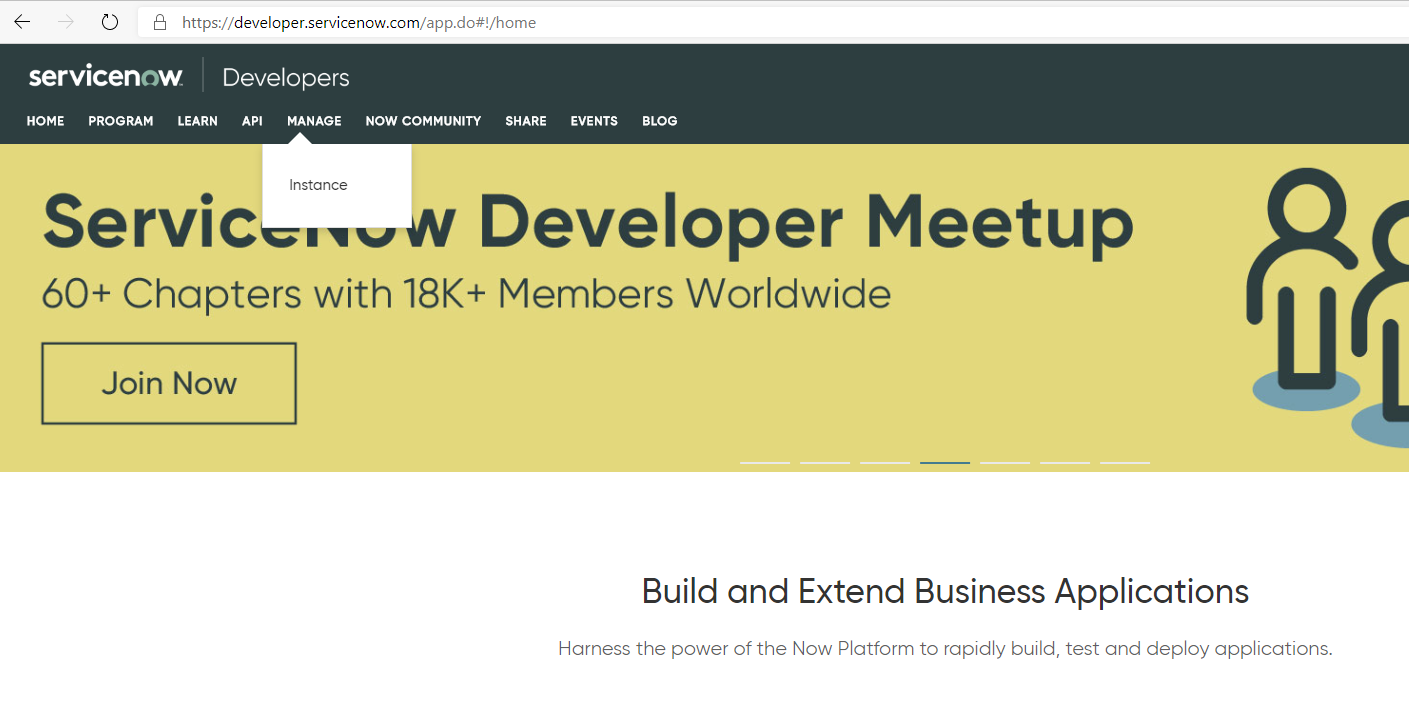Go to seventh carousel slide indicator

coord(1125,462)
